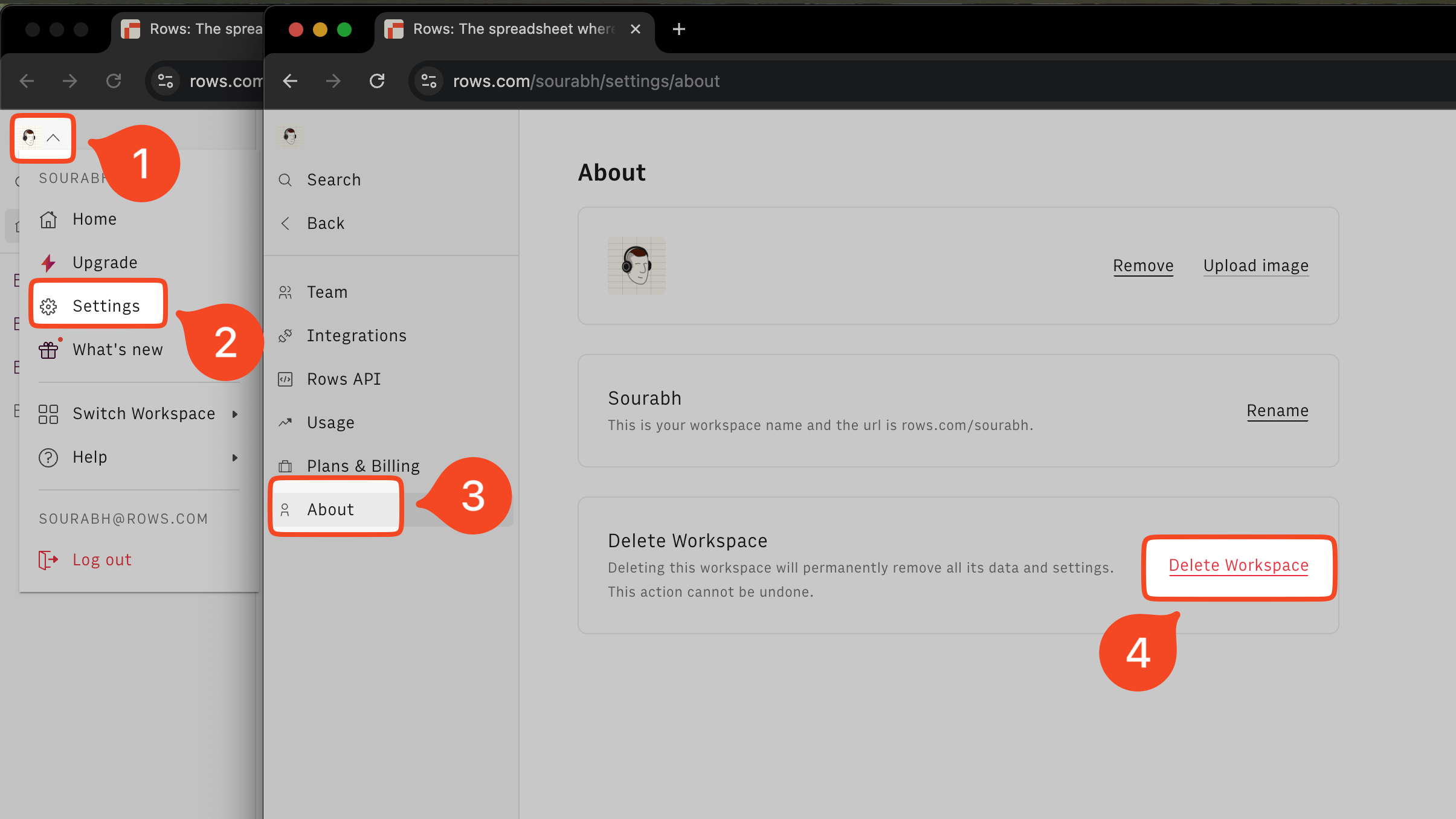Click the Plans & Billing briefcase icon
Screen dimensions: 1456x819
pos(285,466)
